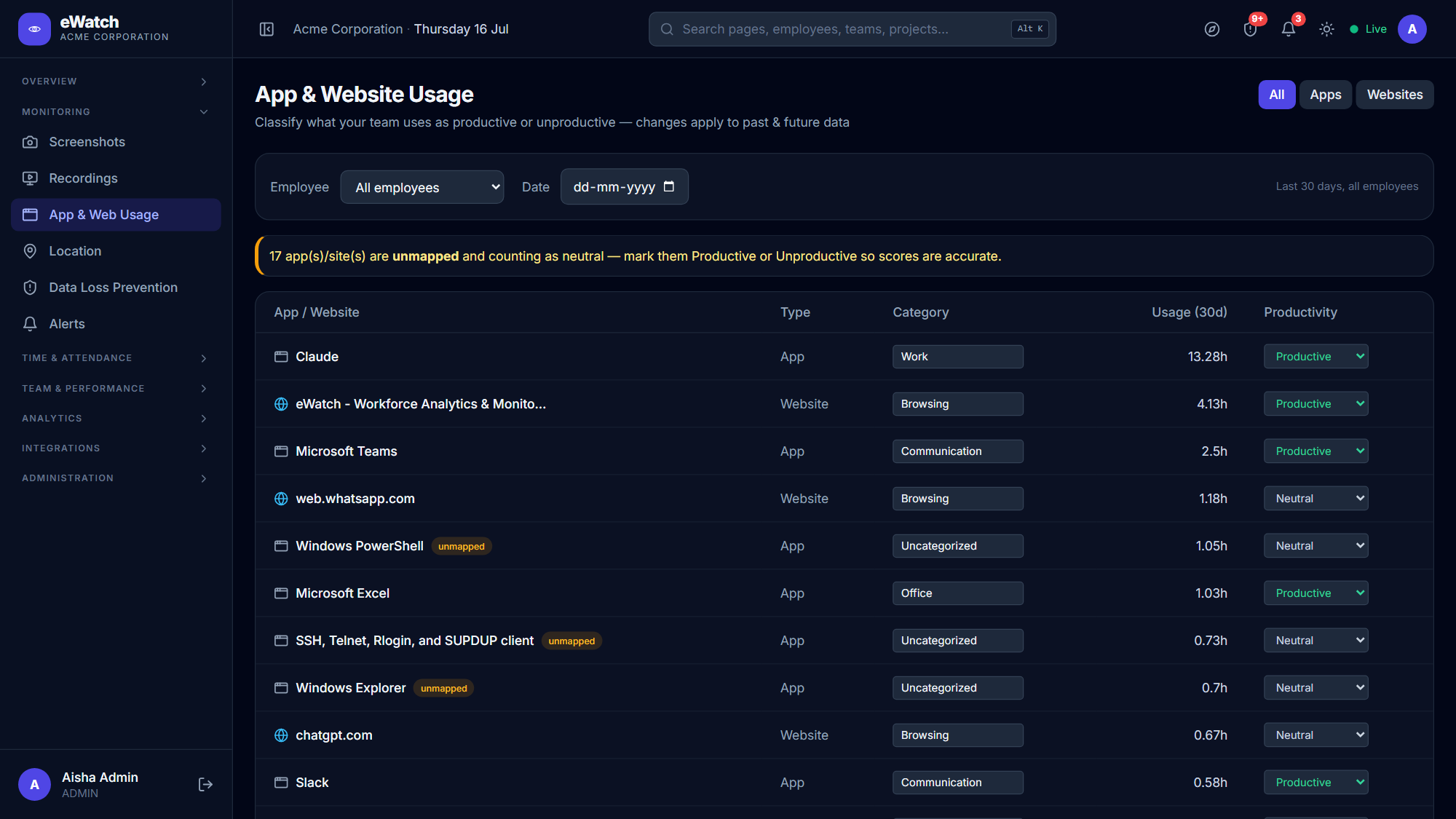Expand the Integrations sidebar section
This screenshot has height=819, width=1456.
pos(116,448)
